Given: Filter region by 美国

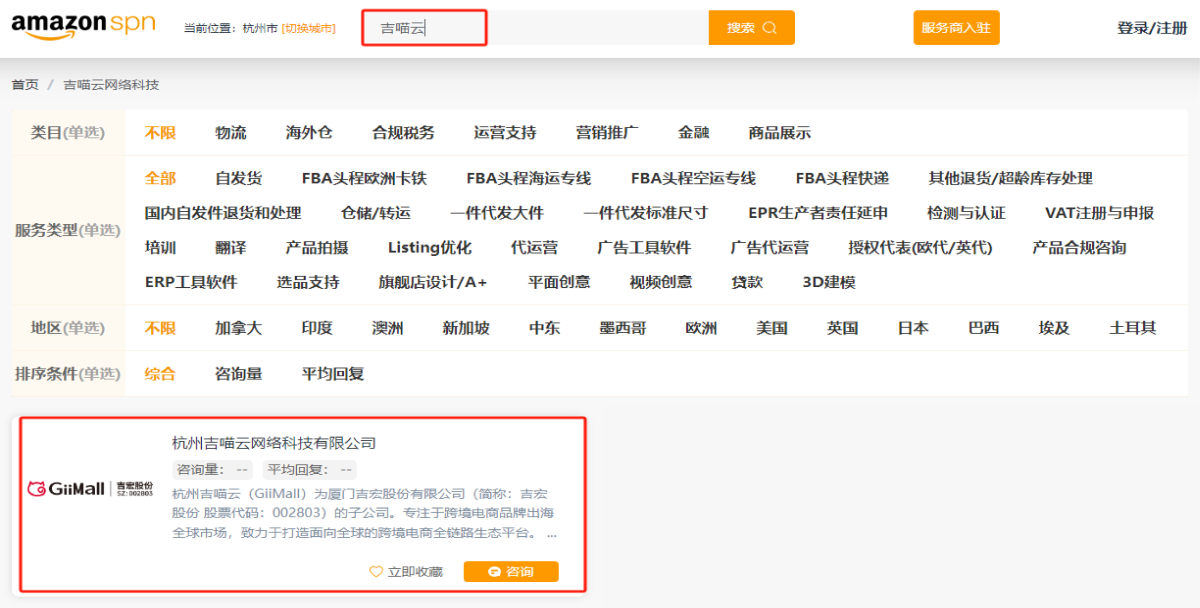Looking at the screenshot, I should [771, 328].
